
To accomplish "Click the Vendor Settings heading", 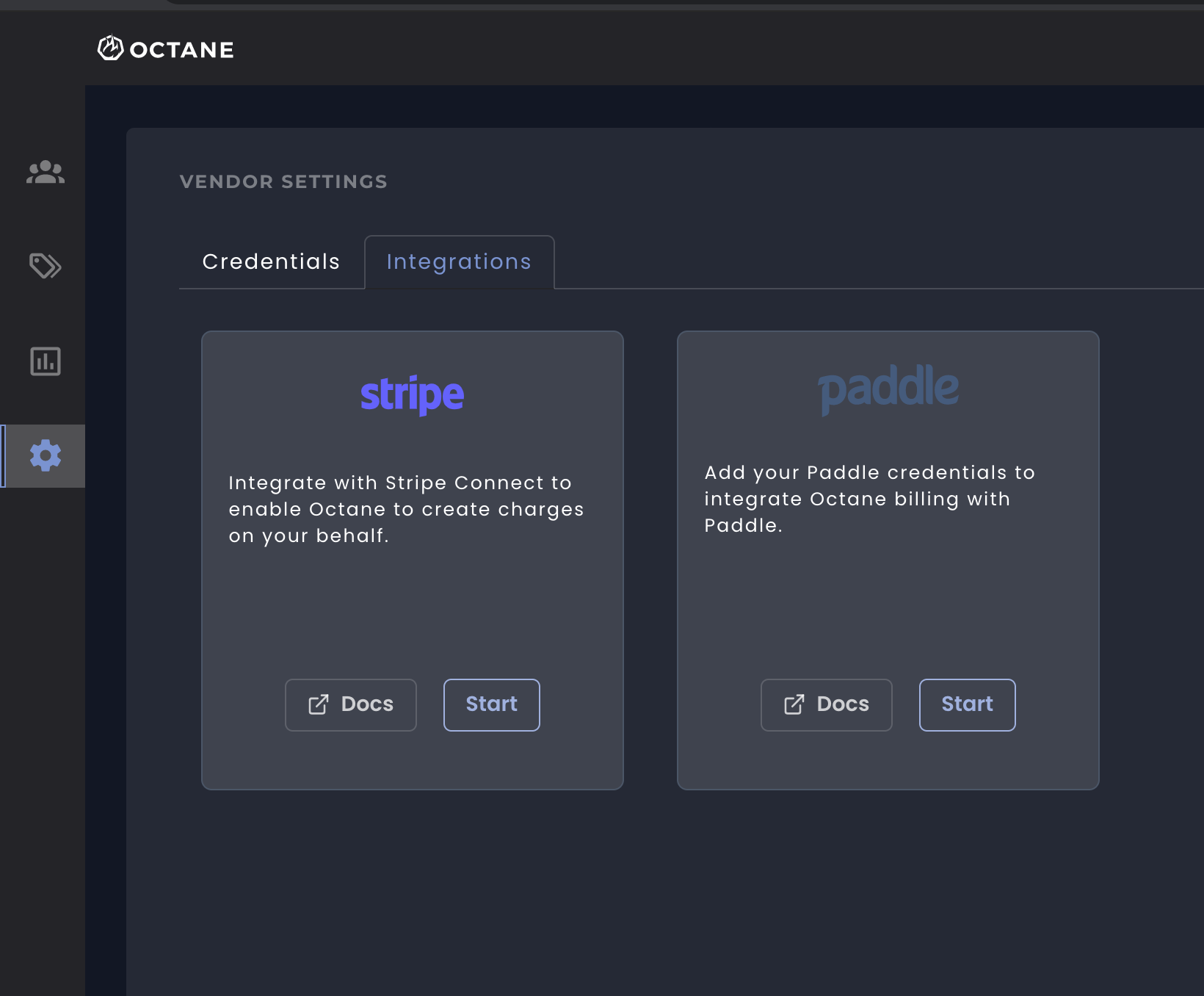I will point(283,182).
